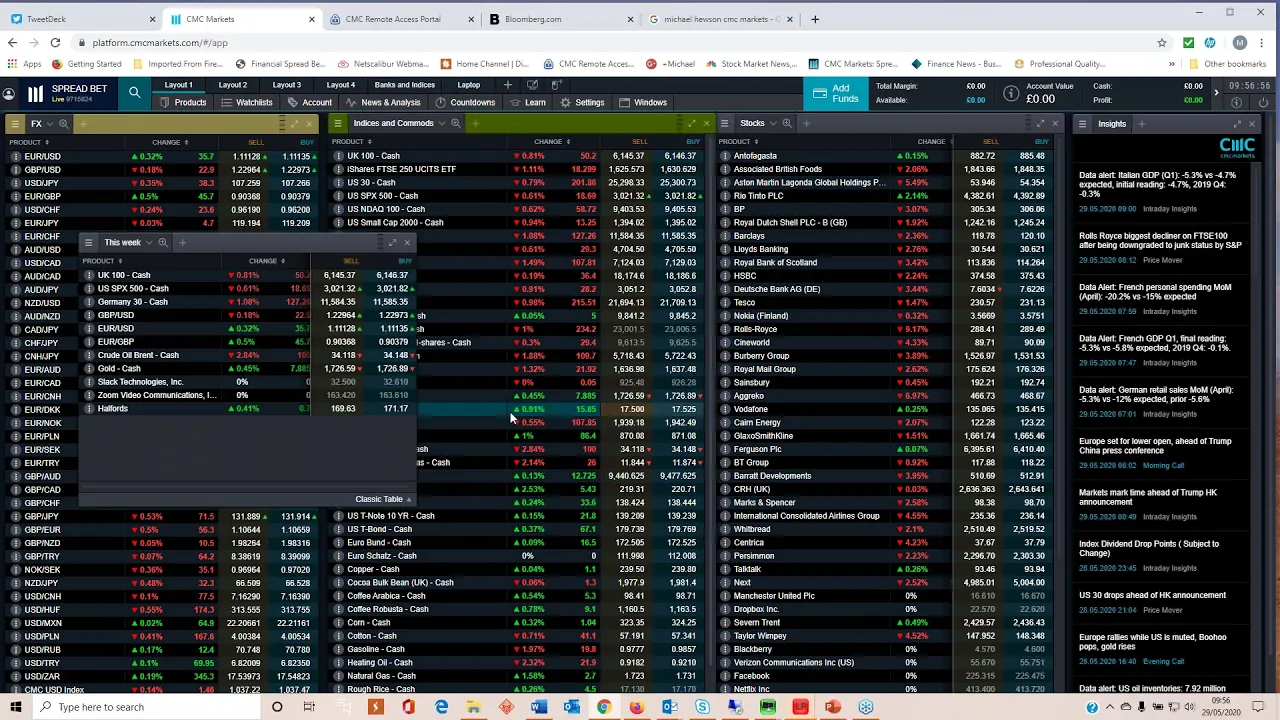Image resolution: width=1280 pixels, height=720 pixels.
Task: Open Stocks panel hamburger menu
Action: click(725, 124)
